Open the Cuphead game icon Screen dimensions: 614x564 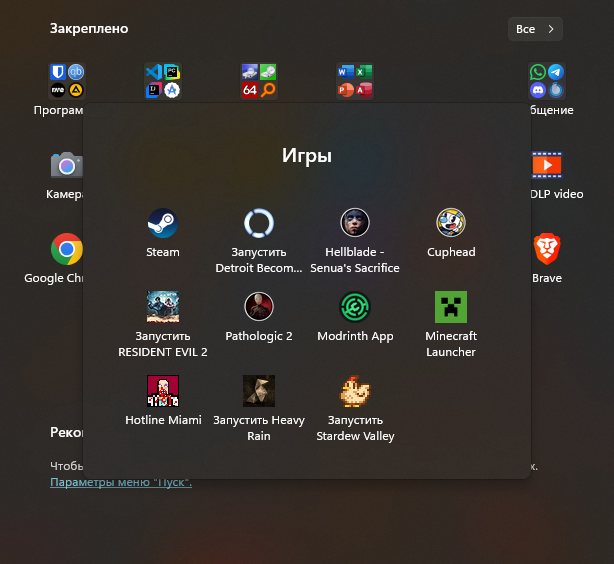coord(451,223)
